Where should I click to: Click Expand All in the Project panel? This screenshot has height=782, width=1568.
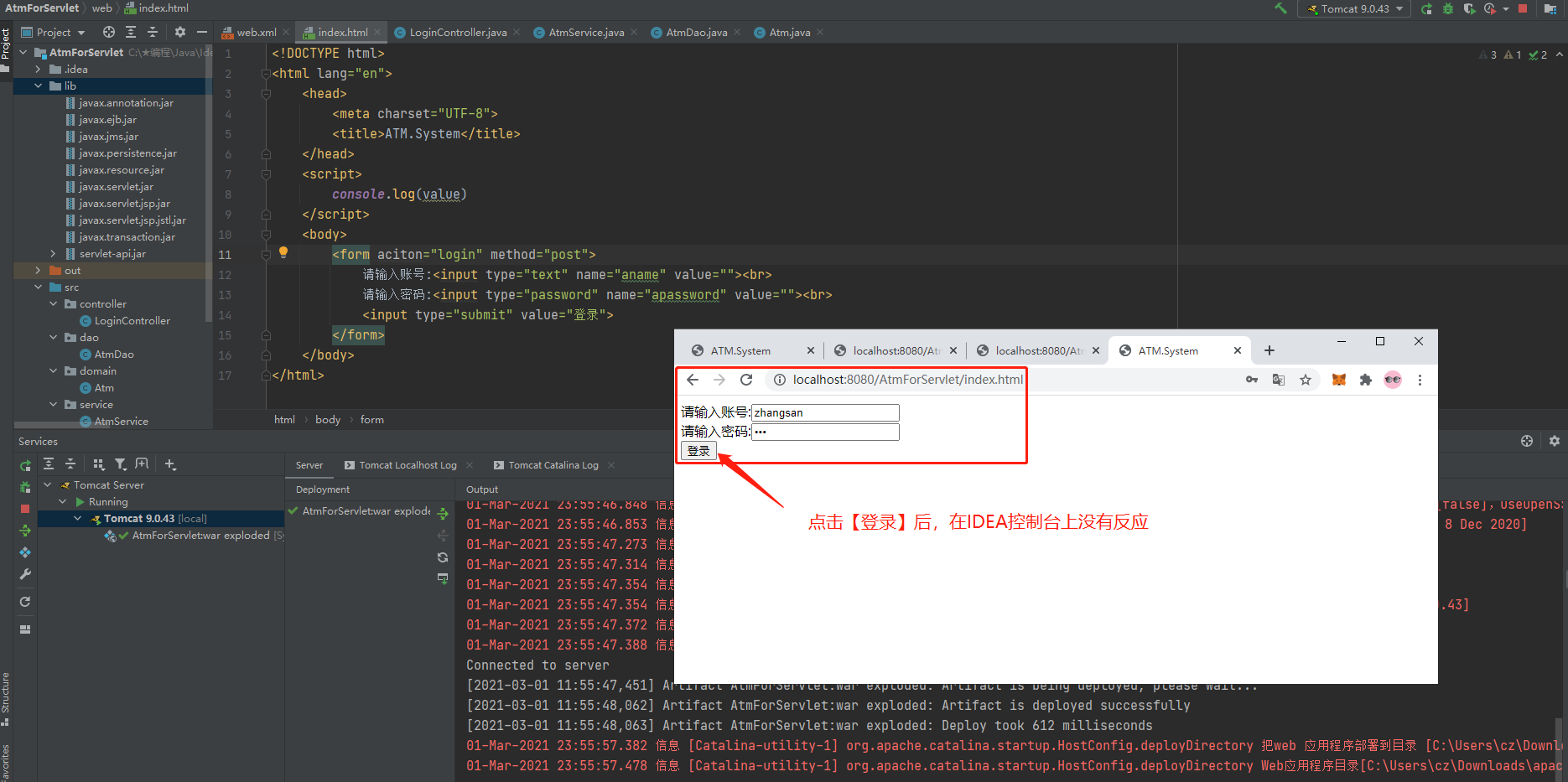pos(131,32)
